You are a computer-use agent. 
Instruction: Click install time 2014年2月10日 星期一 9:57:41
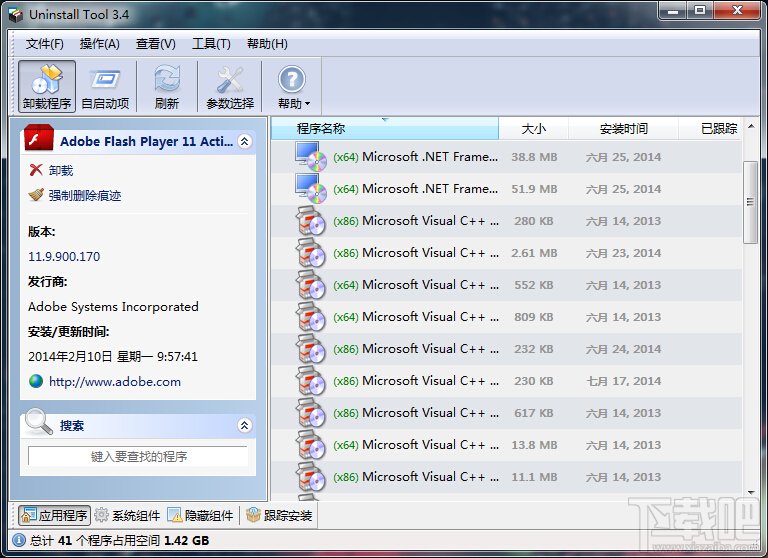tap(113, 357)
